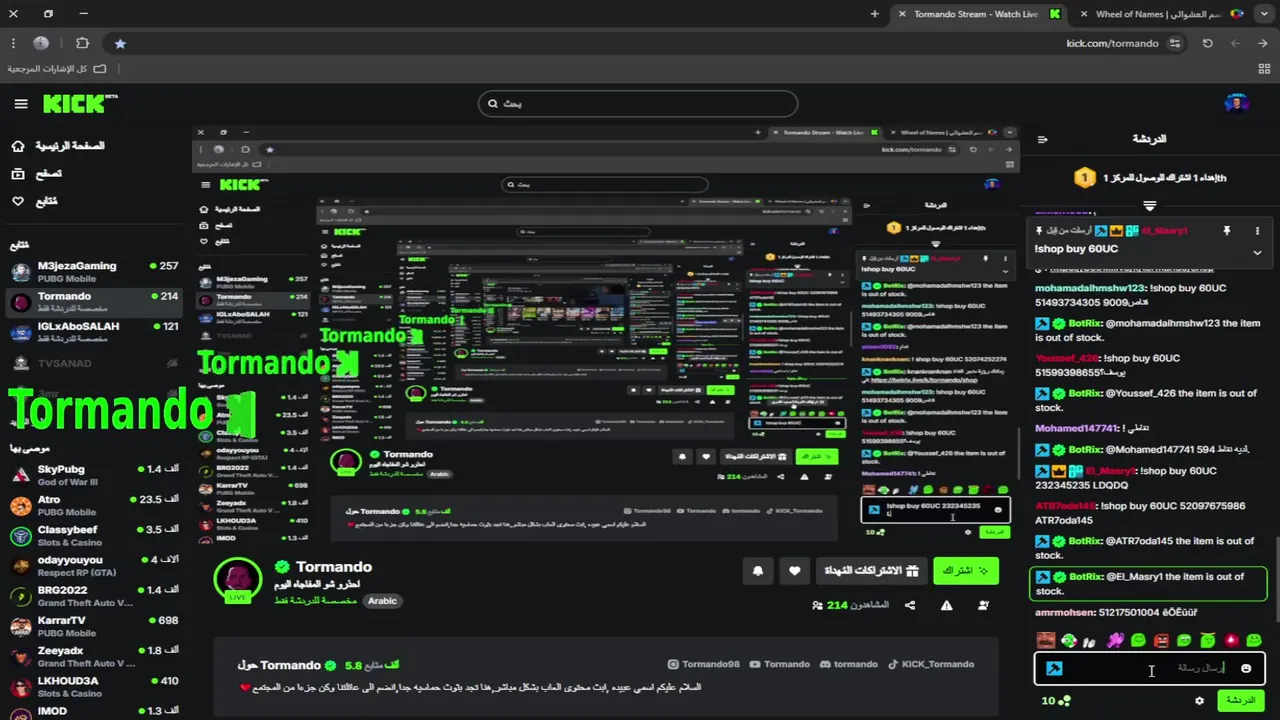The height and width of the screenshot is (720, 1280).
Task: Open BRG2022 recommended channel
Action: [x=95, y=596]
